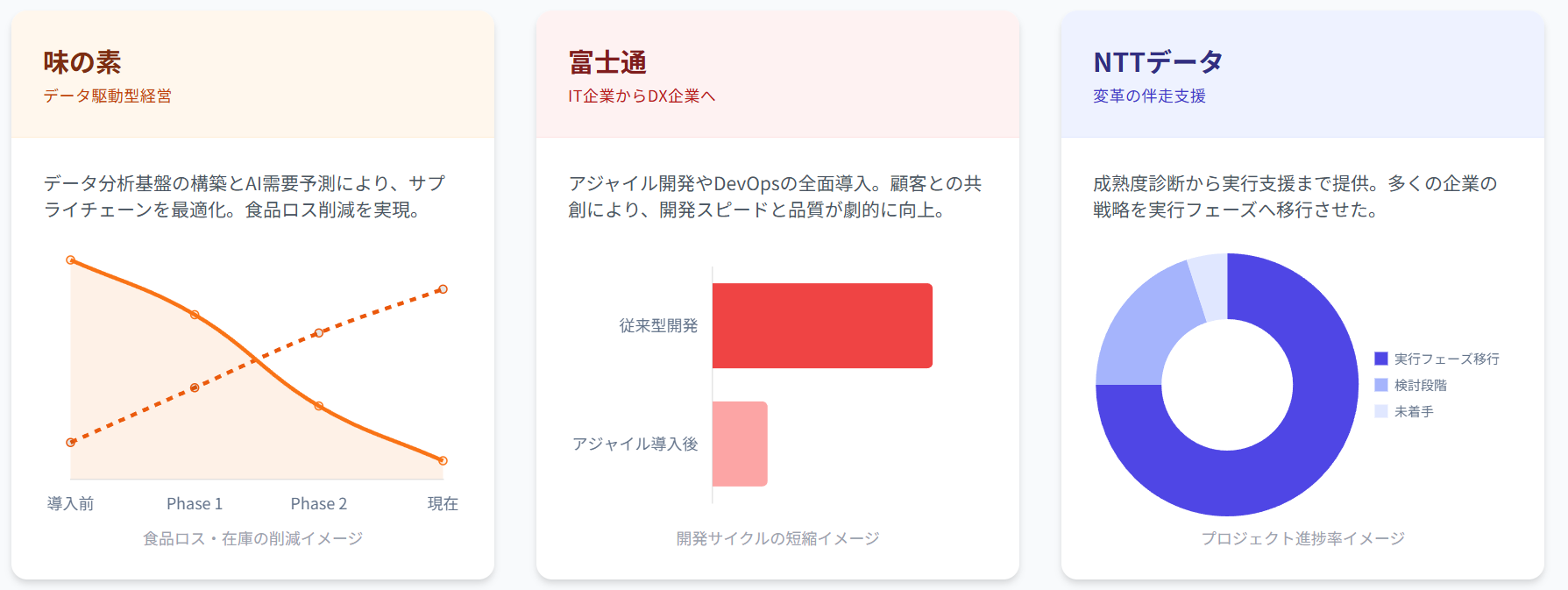The width and height of the screenshot is (1568, 590).
Task: Select the solid line's Phase 2 data point
Action: click(319, 406)
